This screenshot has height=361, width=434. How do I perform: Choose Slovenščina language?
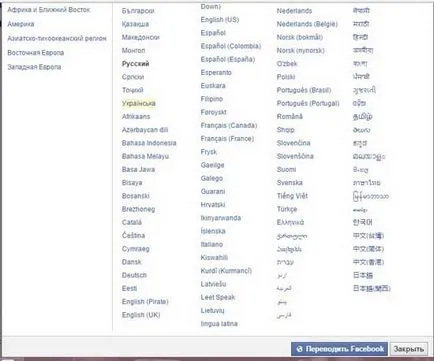[x=295, y=156]
